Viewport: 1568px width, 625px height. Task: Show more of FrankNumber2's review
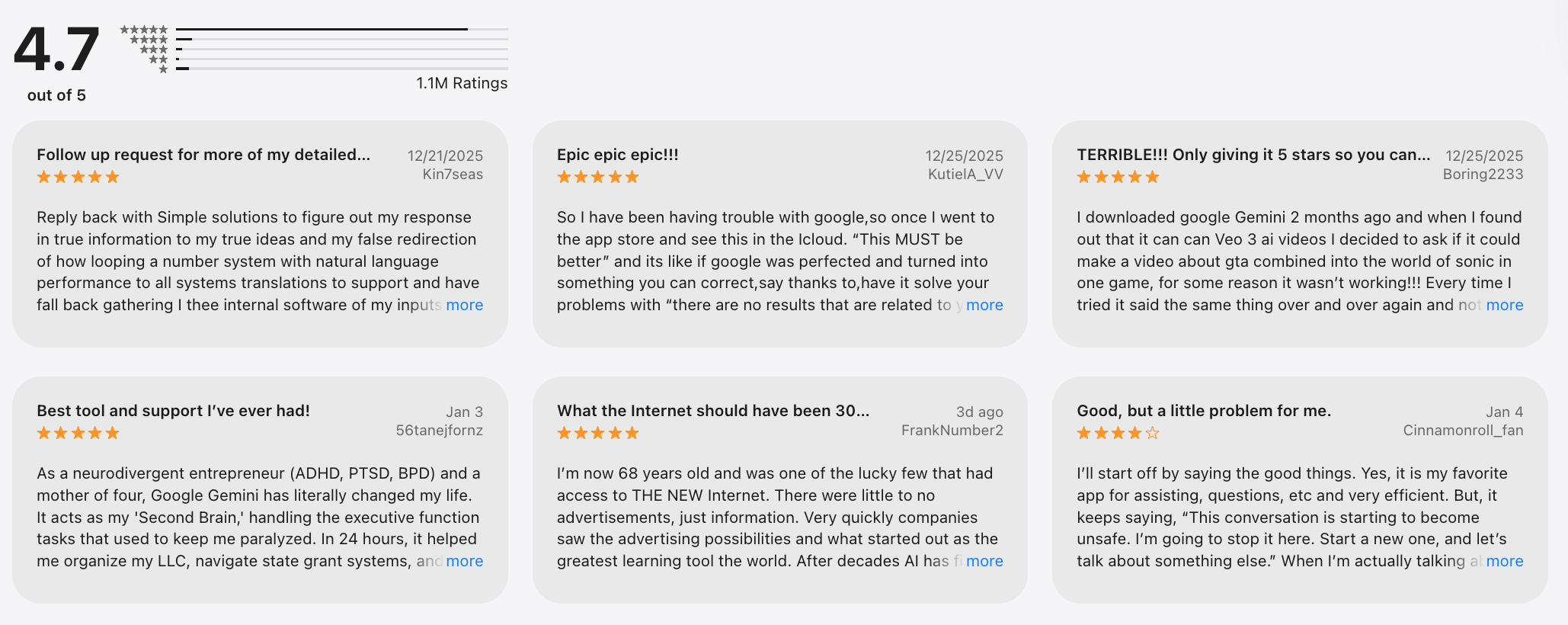[984, 561]
